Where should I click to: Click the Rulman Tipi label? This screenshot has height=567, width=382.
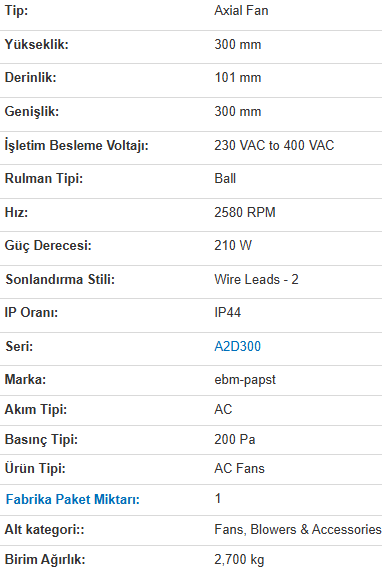tap(44, 179)
